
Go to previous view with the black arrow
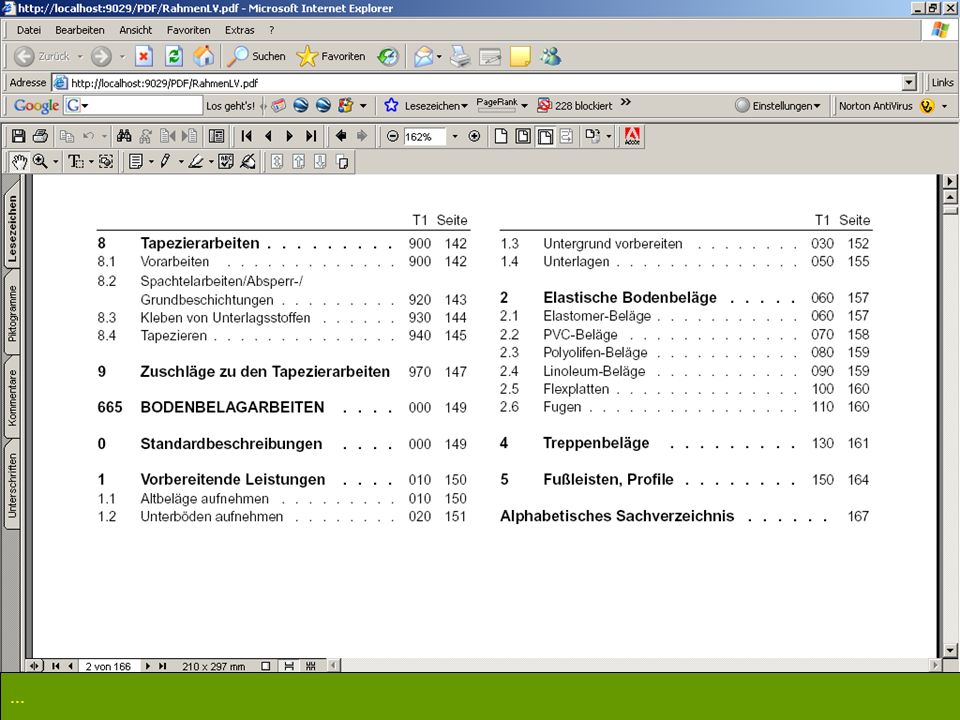click(x=341, y=136)
